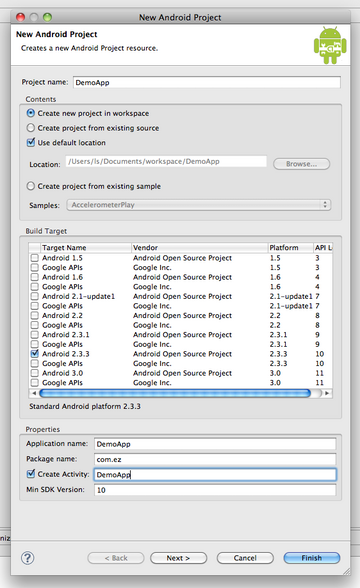Viewport: 360px width, 588px height.
Task: Click the Application name field
Action: 215,444
